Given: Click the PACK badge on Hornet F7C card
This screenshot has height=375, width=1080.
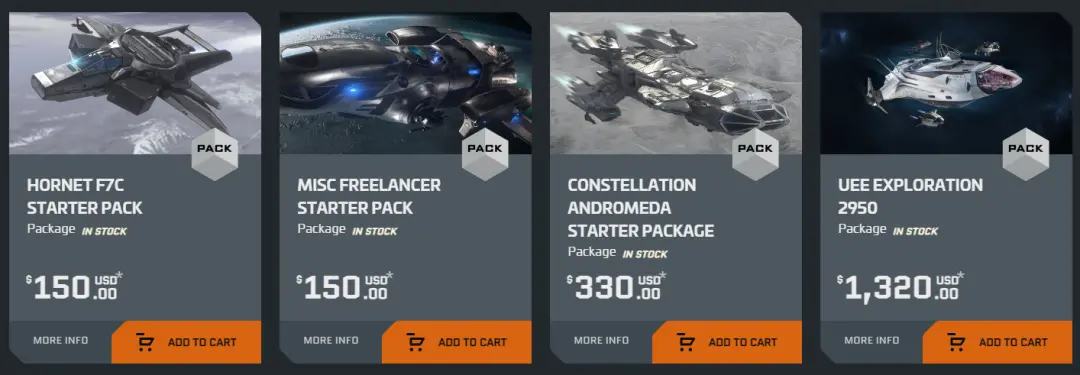Looking at the screenshot, I should click(215, 154).
